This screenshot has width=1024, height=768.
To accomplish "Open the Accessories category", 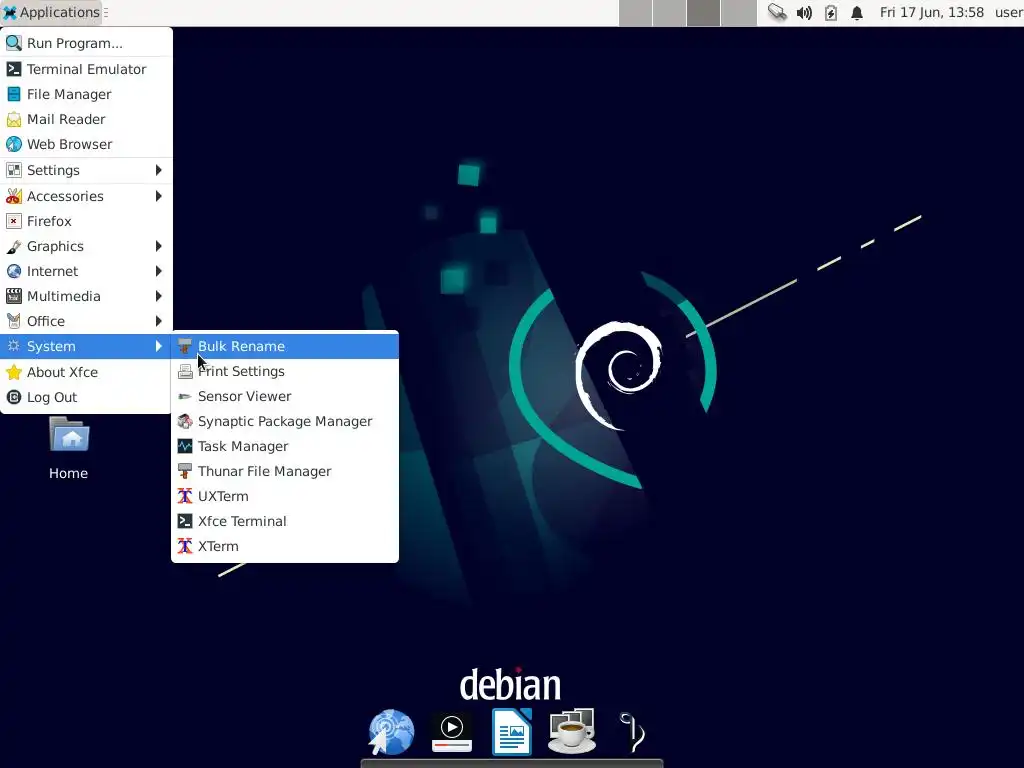I will pos(86,196).
